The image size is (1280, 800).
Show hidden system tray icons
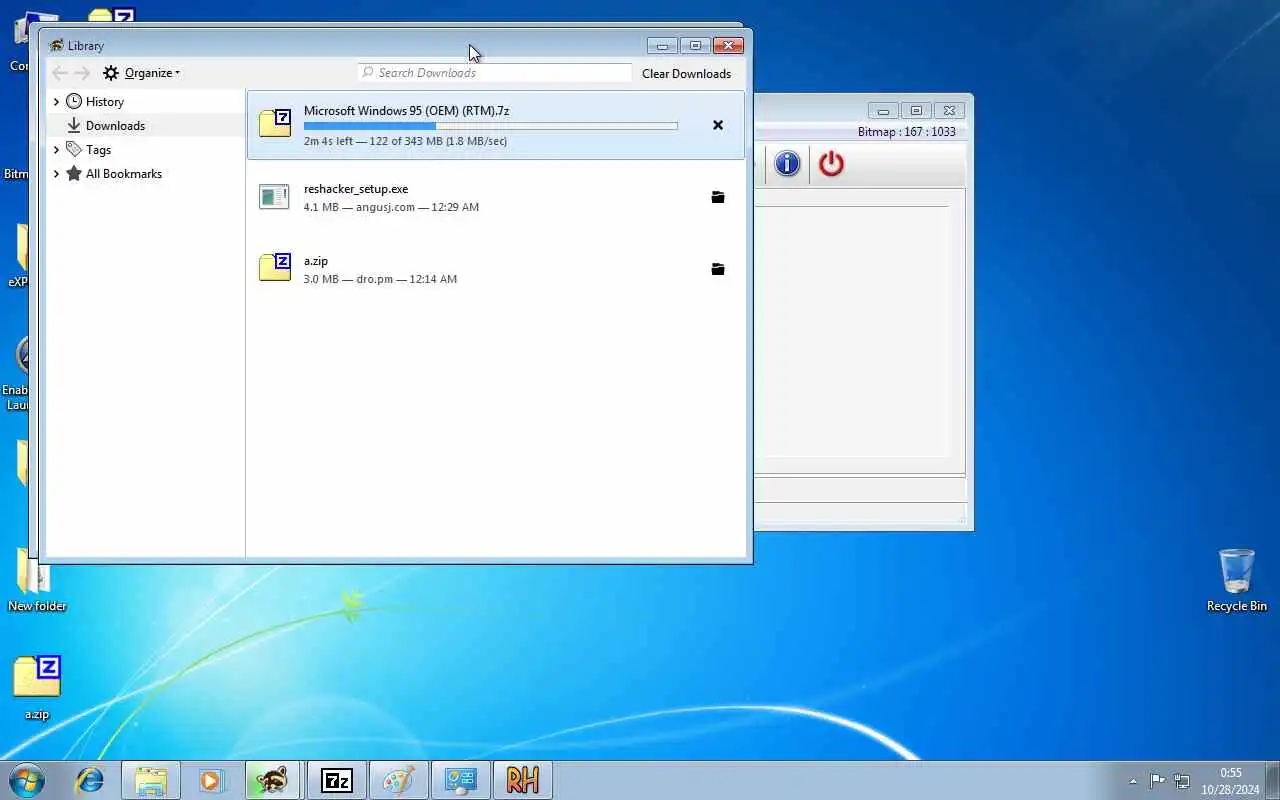pos(1133,781)
